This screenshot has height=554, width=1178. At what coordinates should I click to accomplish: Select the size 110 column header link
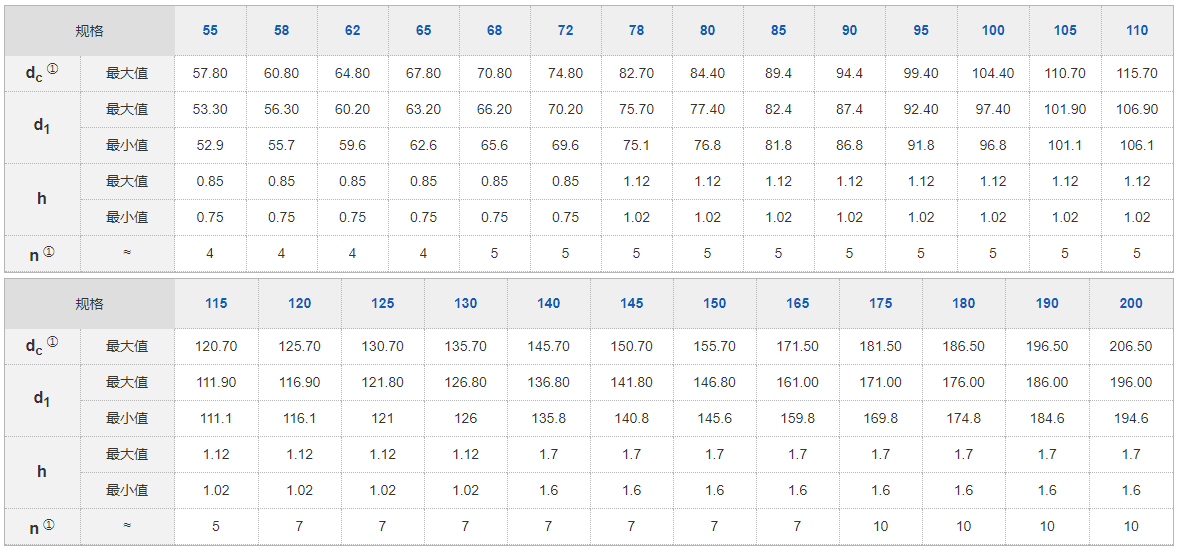tap(1137, 30)
